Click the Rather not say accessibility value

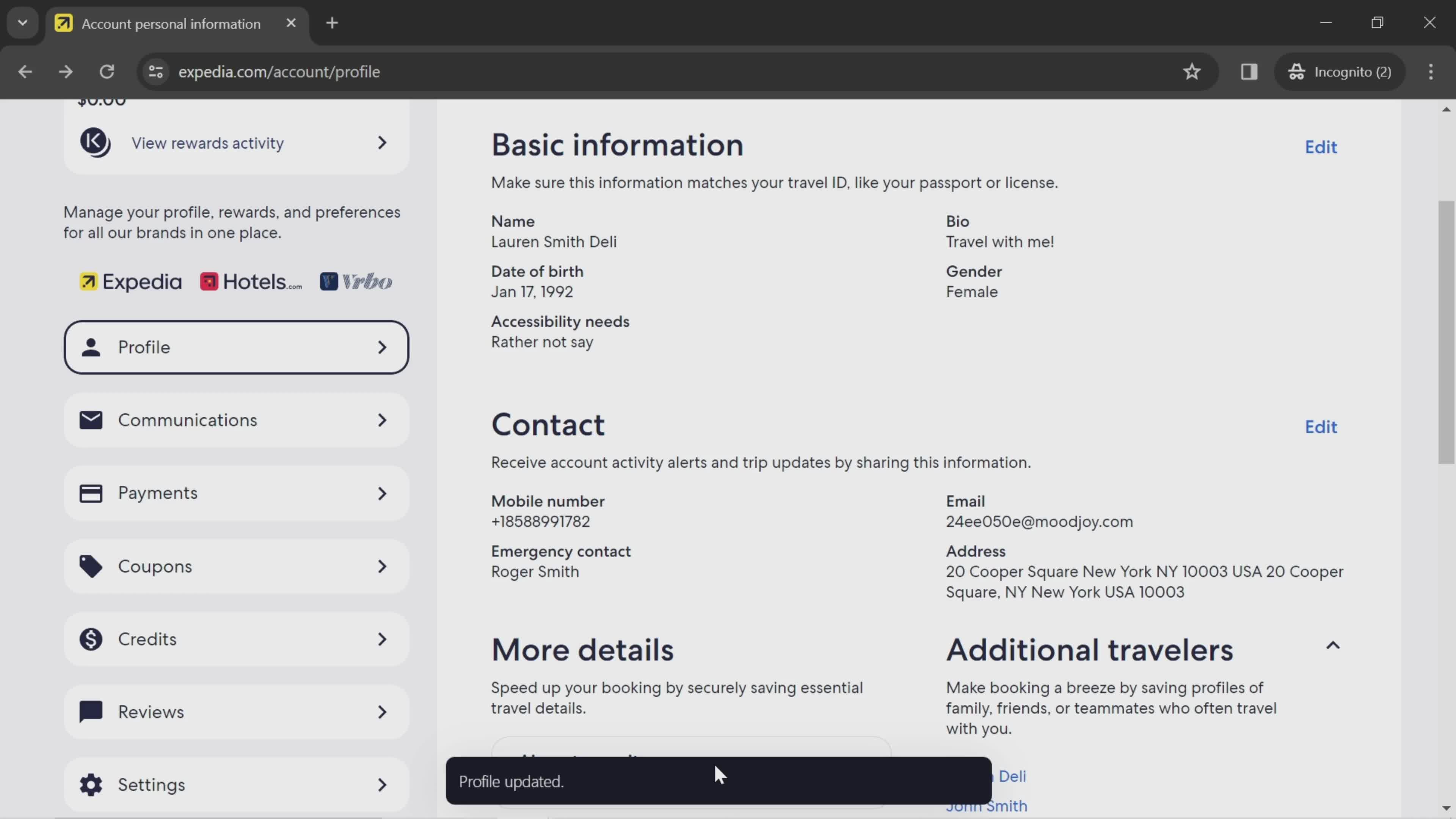point(542,342)
